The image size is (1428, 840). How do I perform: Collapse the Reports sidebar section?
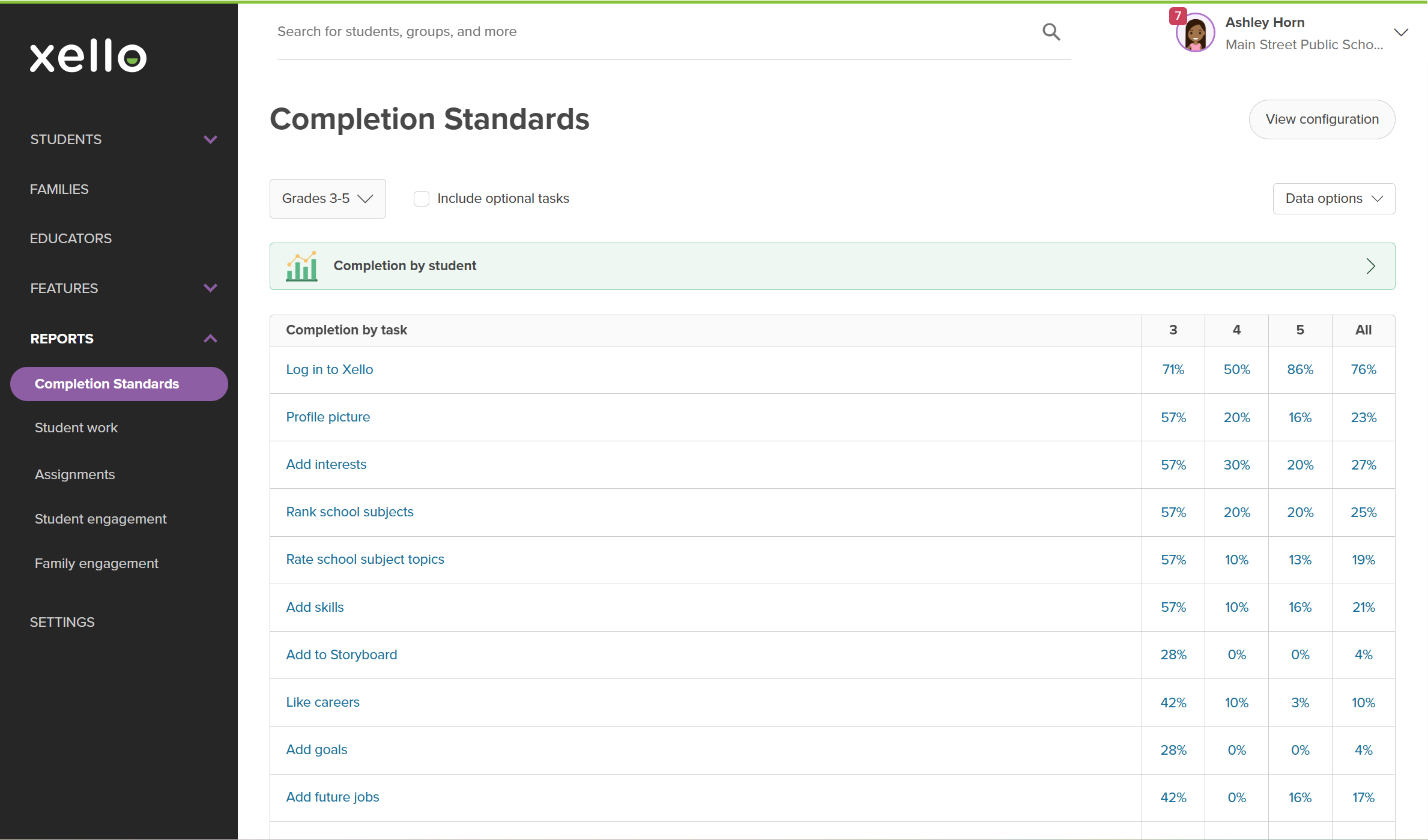pyautogui.click(x=210, y=339)
